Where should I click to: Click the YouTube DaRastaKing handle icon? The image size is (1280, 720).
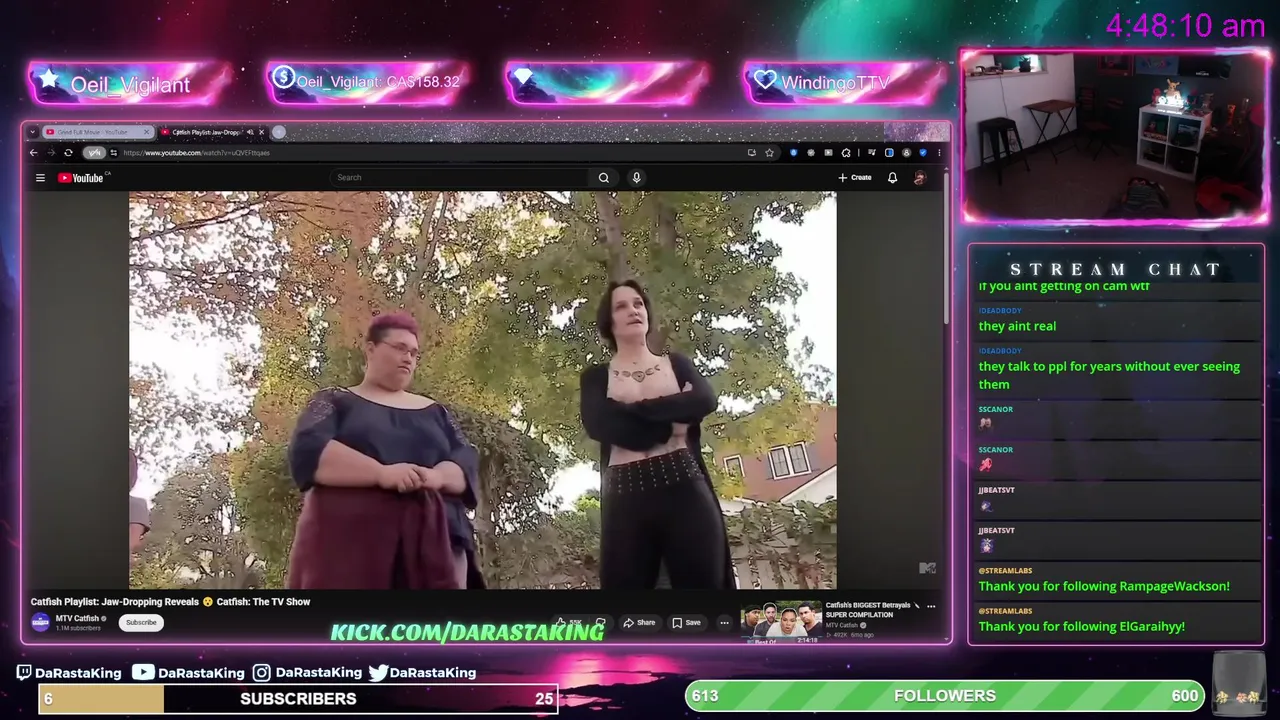point(143,672)
